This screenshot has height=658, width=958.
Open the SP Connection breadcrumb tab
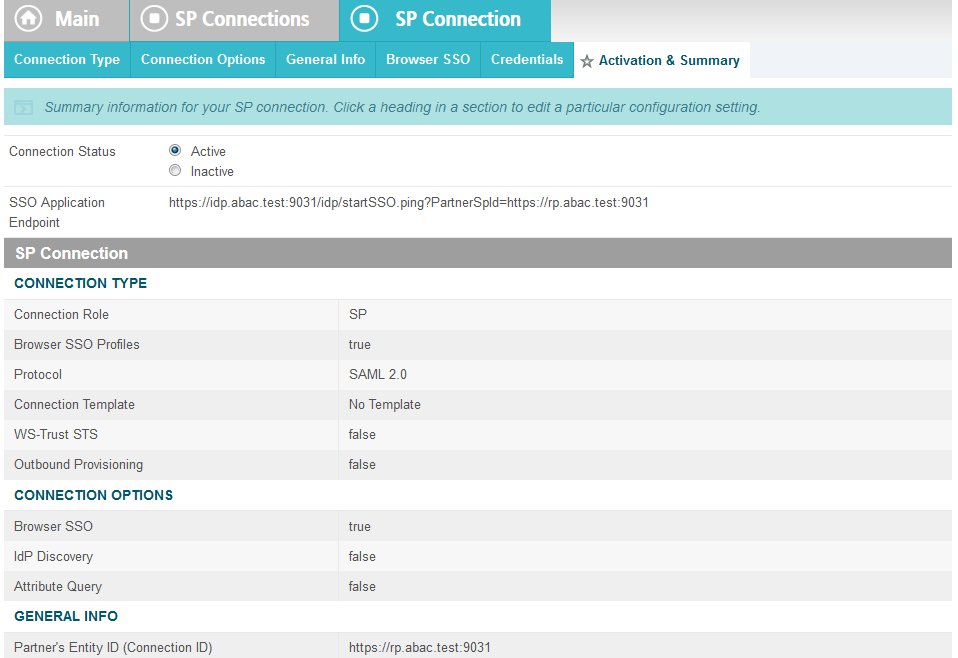coord(445,21)
